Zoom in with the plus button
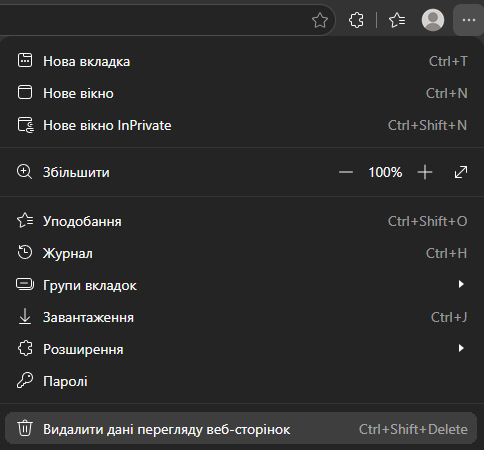This screenshot has width=484, height=450. tap(425, 172)
